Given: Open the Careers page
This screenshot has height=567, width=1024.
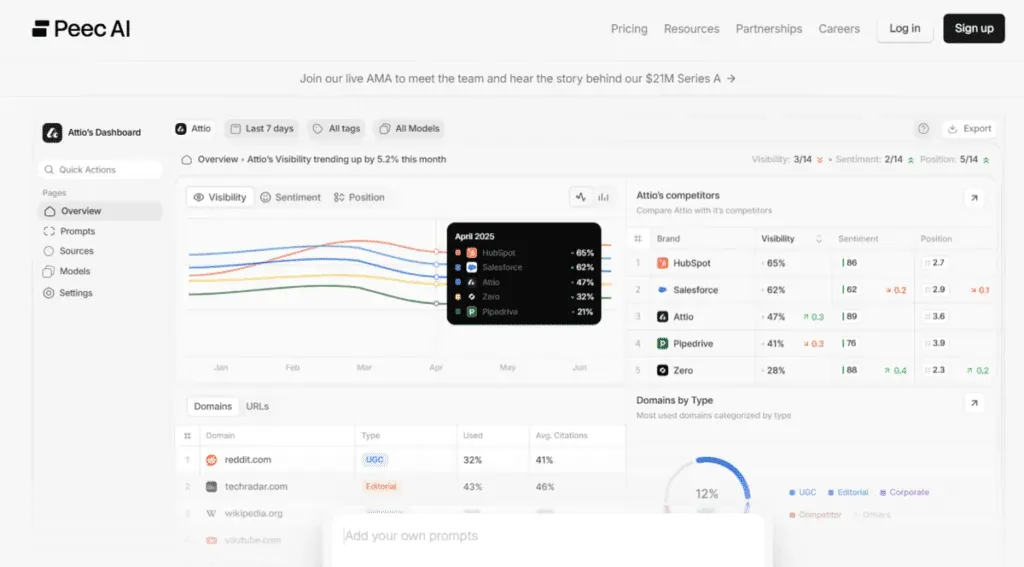Looking at the screenshot, I should click(839, 29).
